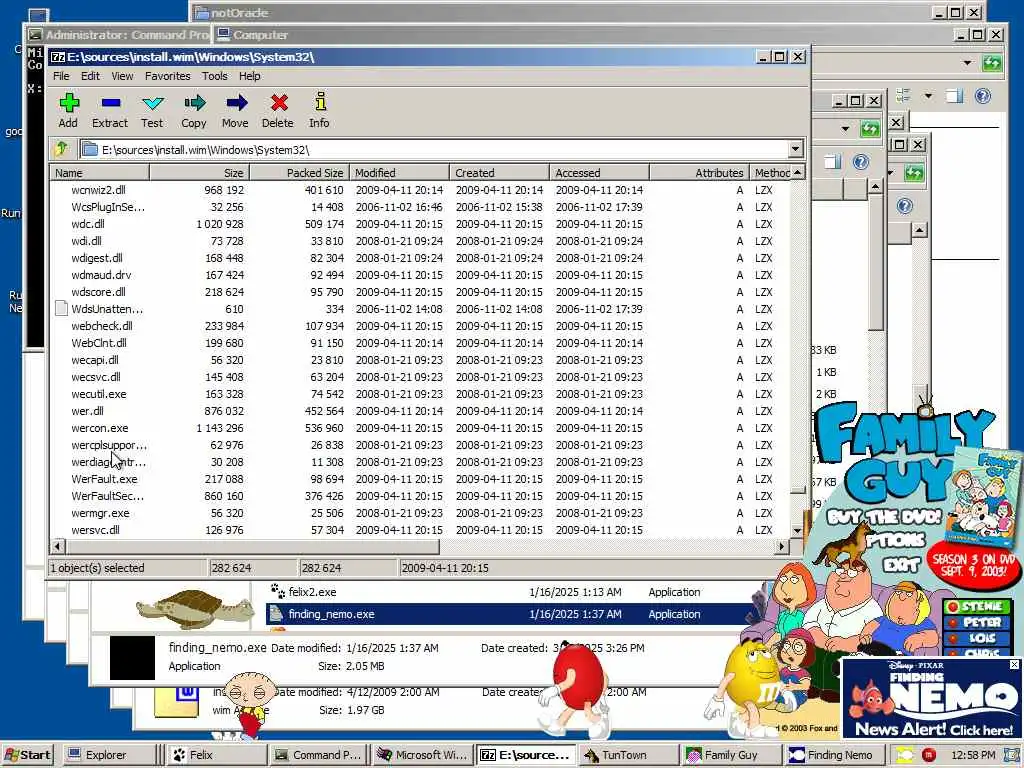1024x768 pixels.
Task: Select the Copy toolbar icon
Action: (194, 103)
